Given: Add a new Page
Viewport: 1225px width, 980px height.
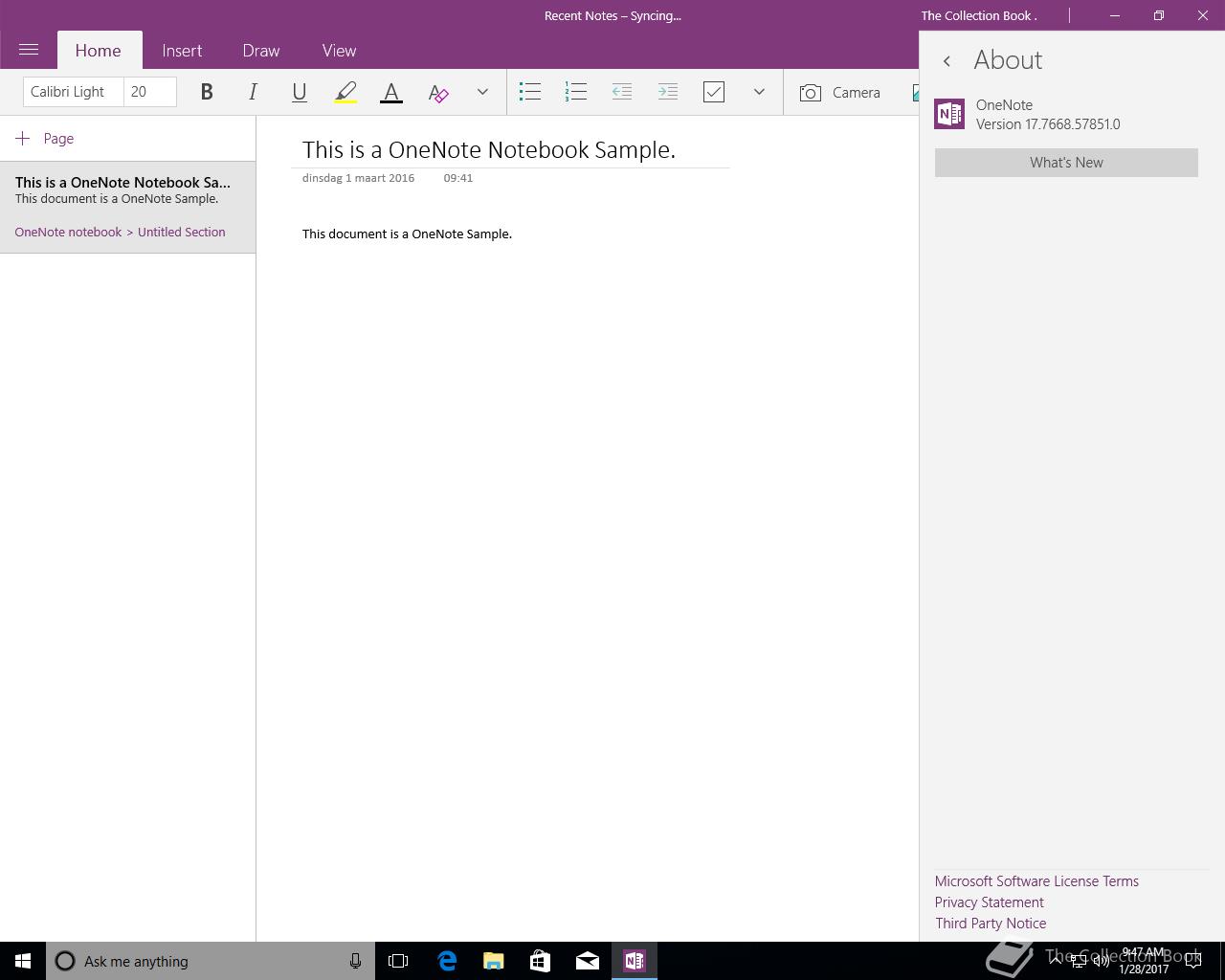Looking at the screenshot, I should [45, 139].
